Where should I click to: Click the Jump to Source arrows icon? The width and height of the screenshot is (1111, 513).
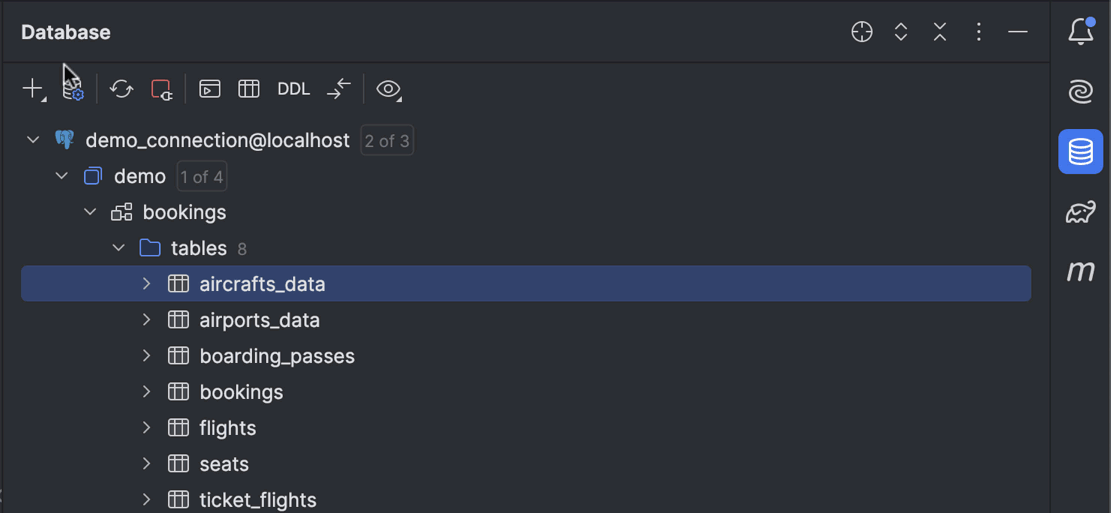click(x=339, y=89)
